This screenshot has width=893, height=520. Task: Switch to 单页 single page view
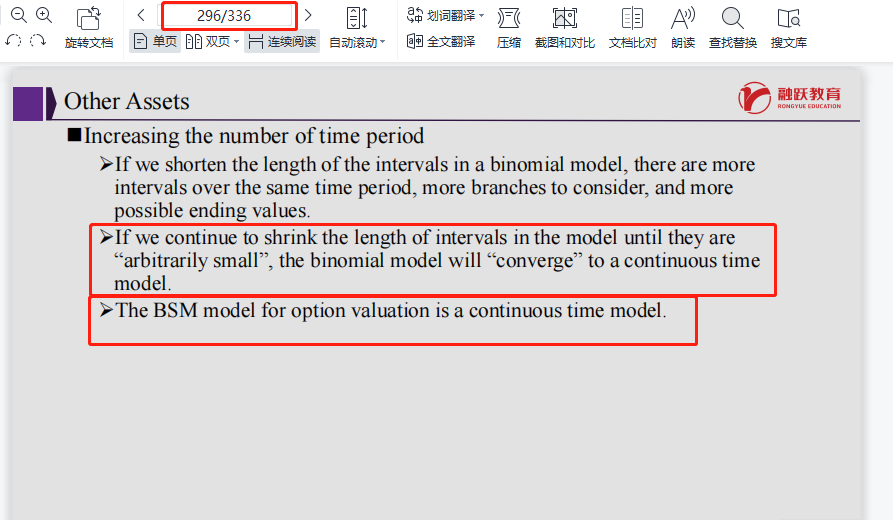tap(155, 42)
